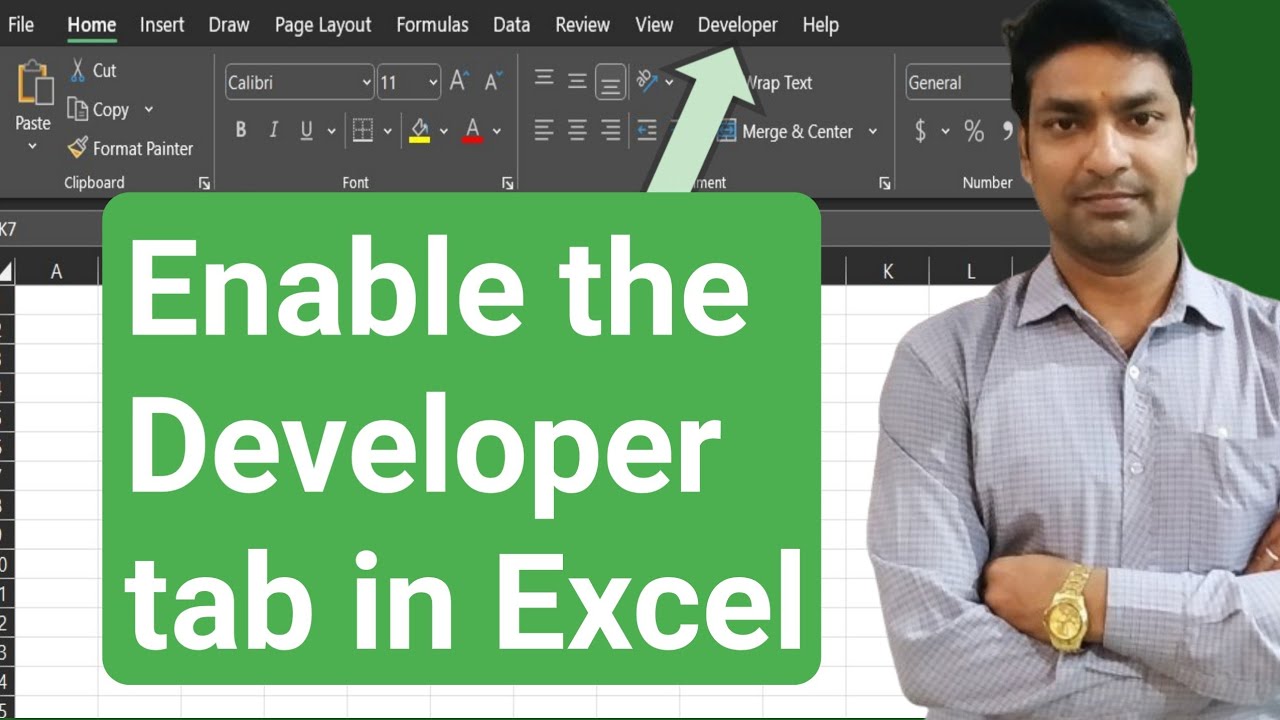Apply the Borders icon
This screenshot has width=1280, height=720.
point(362,130)
